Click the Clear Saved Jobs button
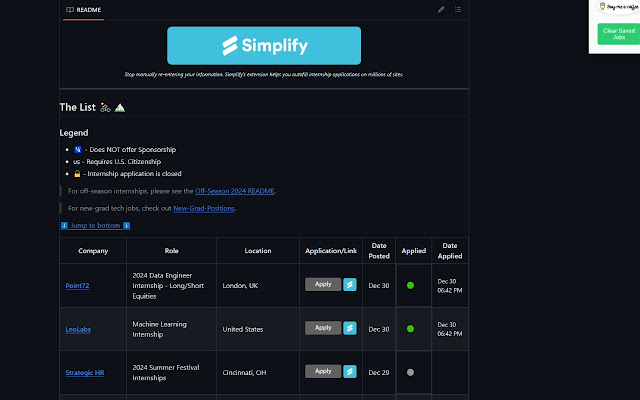 pyautogui.click(x=619, y=34)
